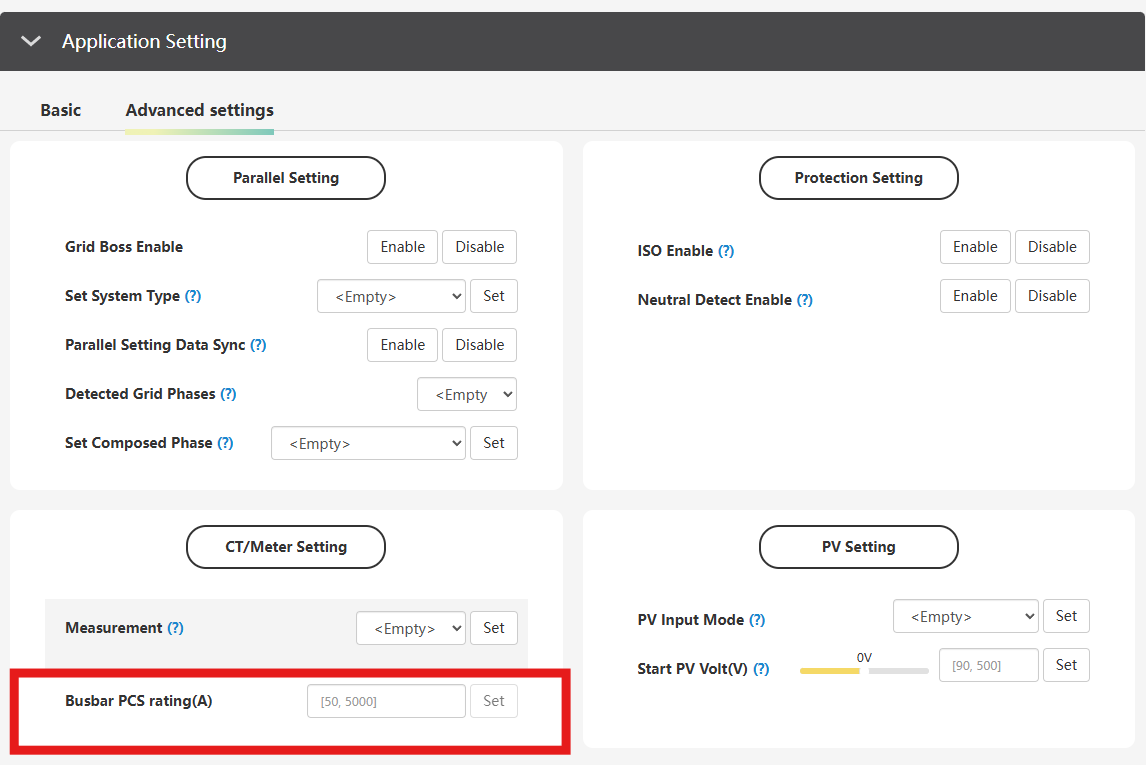
Task: Expand the Set Composed Phase dropdown
Action: click(368, 443)
